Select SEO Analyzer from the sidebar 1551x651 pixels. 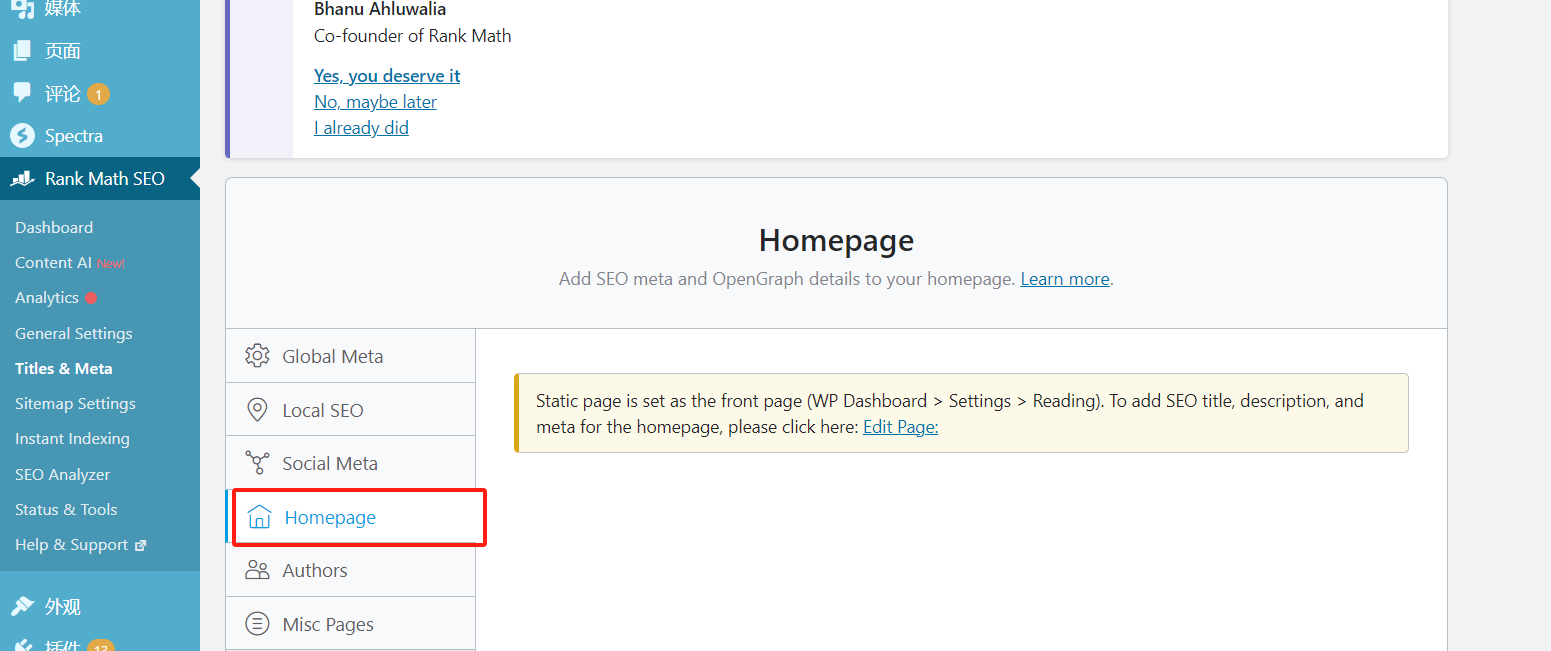click(x=62, y=475)
